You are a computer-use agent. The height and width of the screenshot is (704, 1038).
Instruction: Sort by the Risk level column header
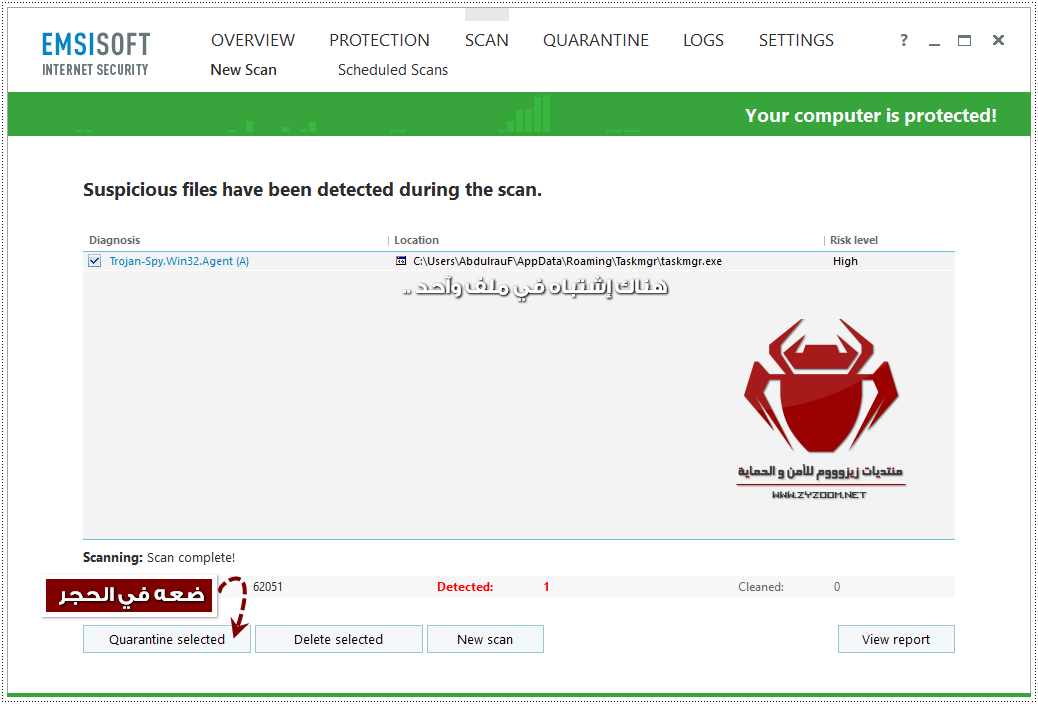point(854,240)
